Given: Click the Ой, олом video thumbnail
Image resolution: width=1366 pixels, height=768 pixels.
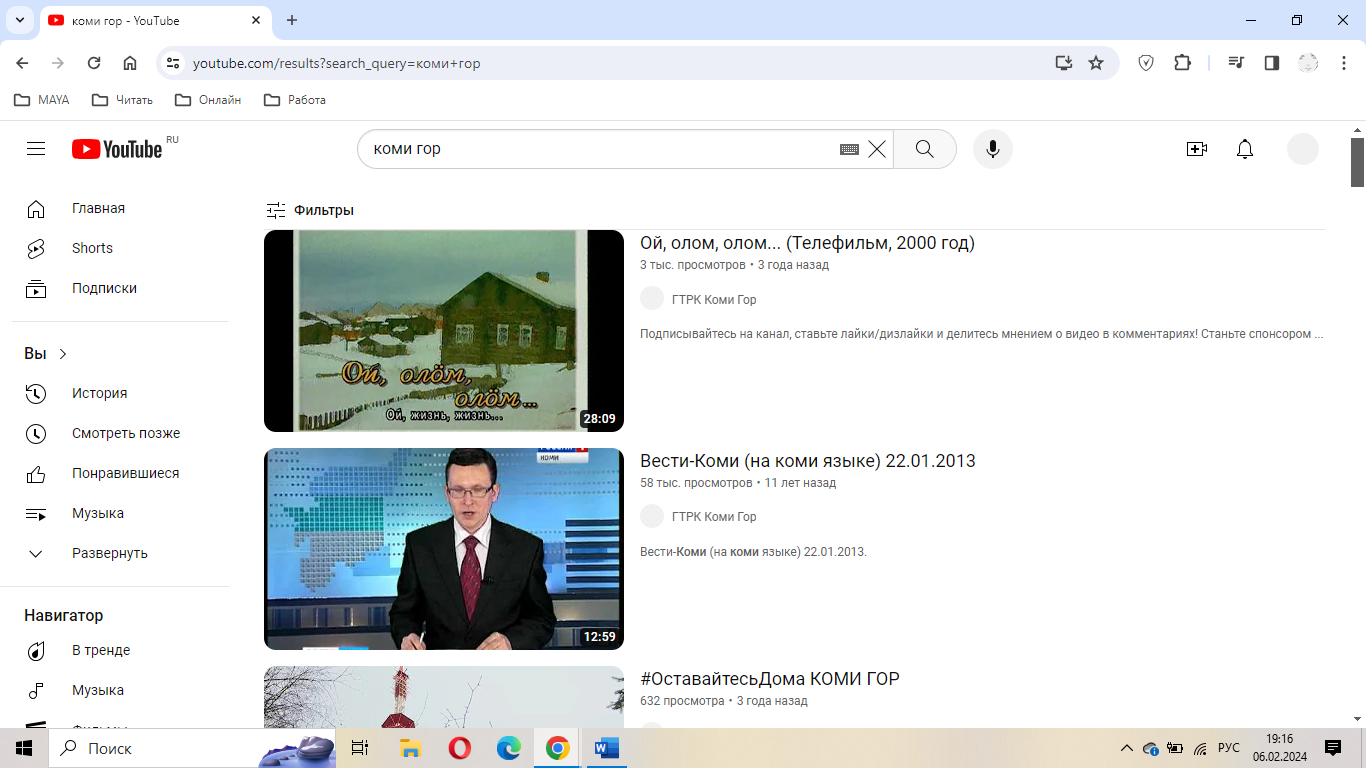Looking at the screenshot, I should pyautogui.click(x=444, y=331).
